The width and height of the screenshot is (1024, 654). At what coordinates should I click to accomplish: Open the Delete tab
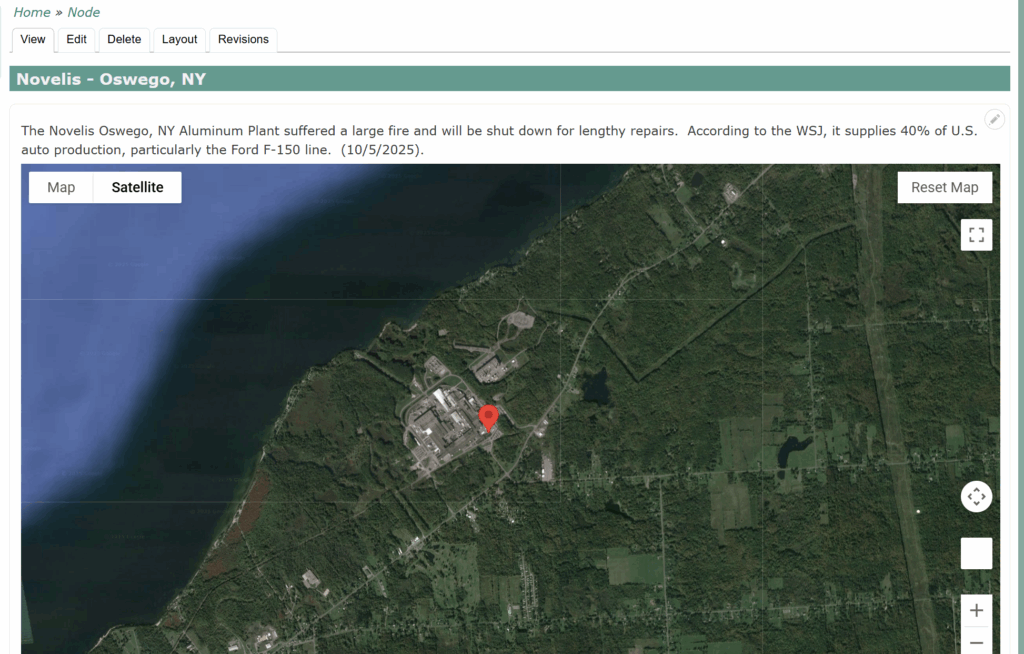[124, 39]
